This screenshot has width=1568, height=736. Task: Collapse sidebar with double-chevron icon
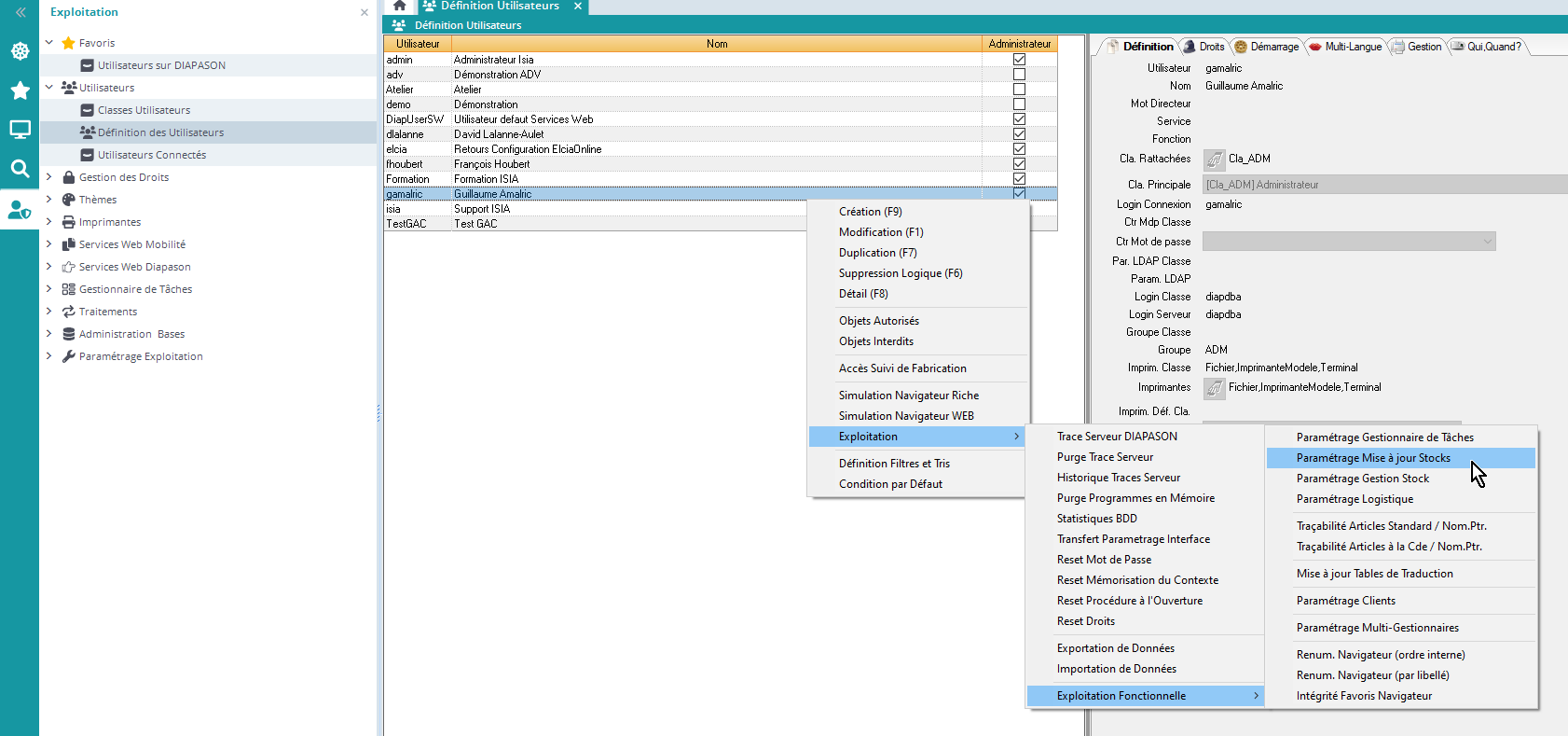pos(20,12)
